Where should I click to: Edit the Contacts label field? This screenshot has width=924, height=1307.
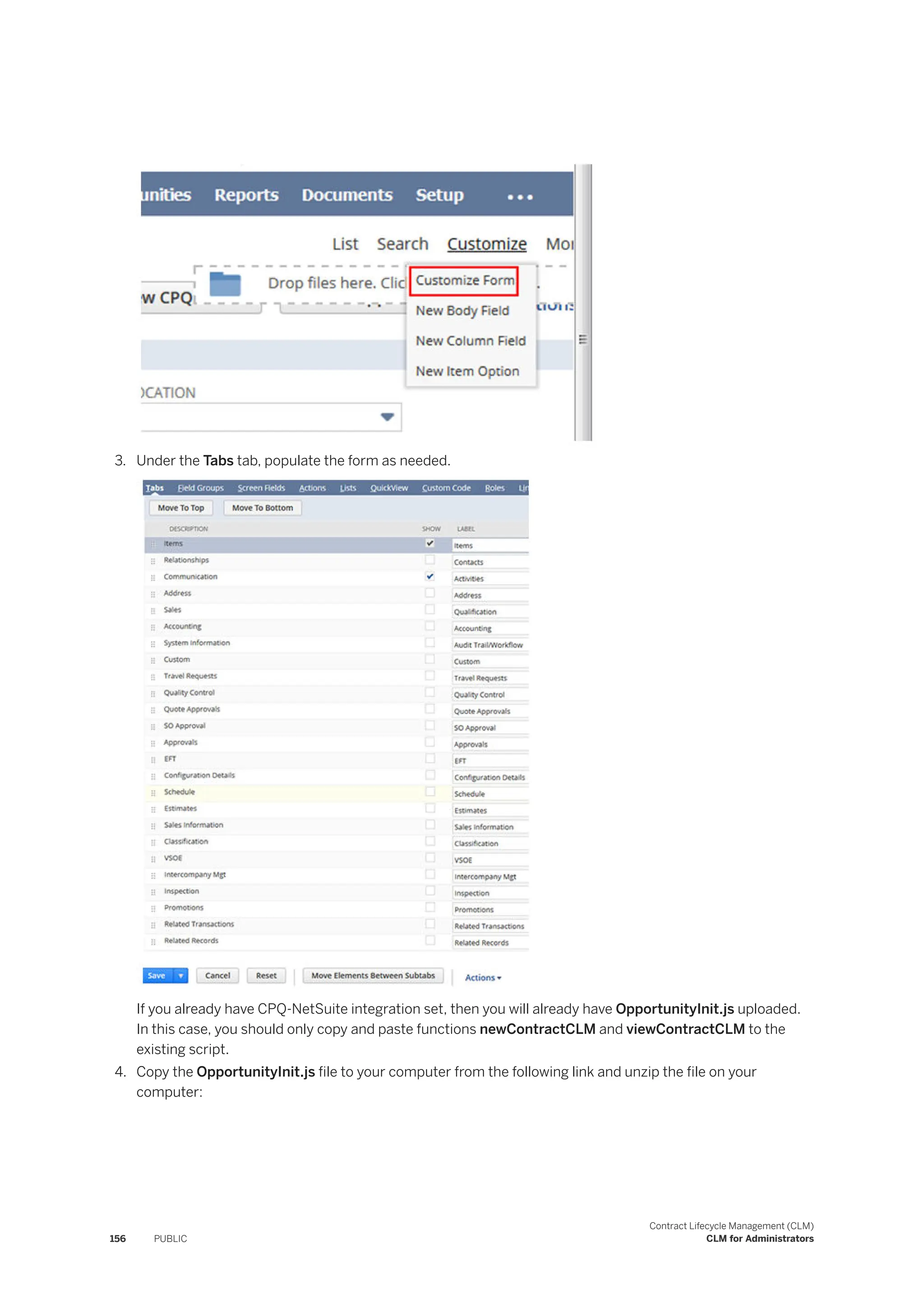tap(490, 562)
